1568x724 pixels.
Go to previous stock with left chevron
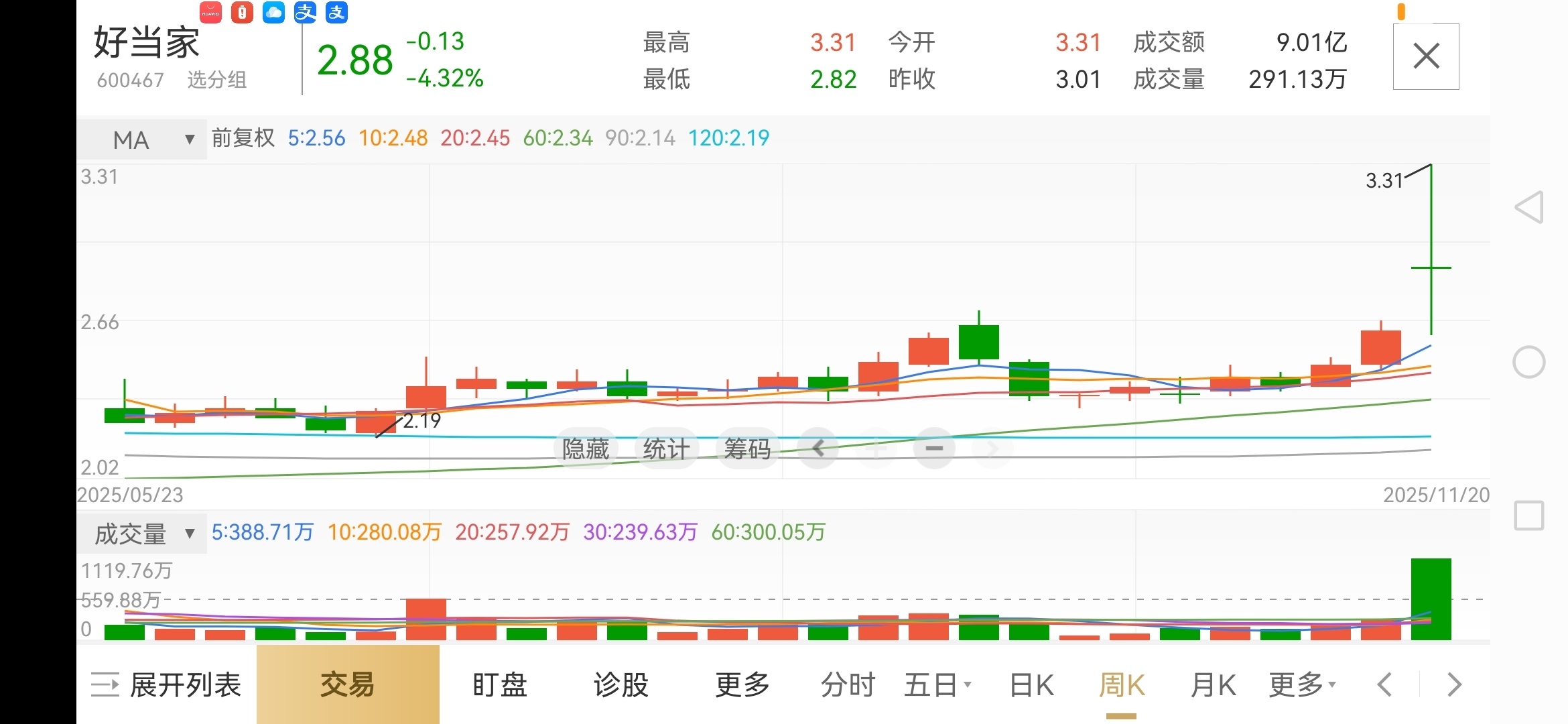(x=1384, y=684)
